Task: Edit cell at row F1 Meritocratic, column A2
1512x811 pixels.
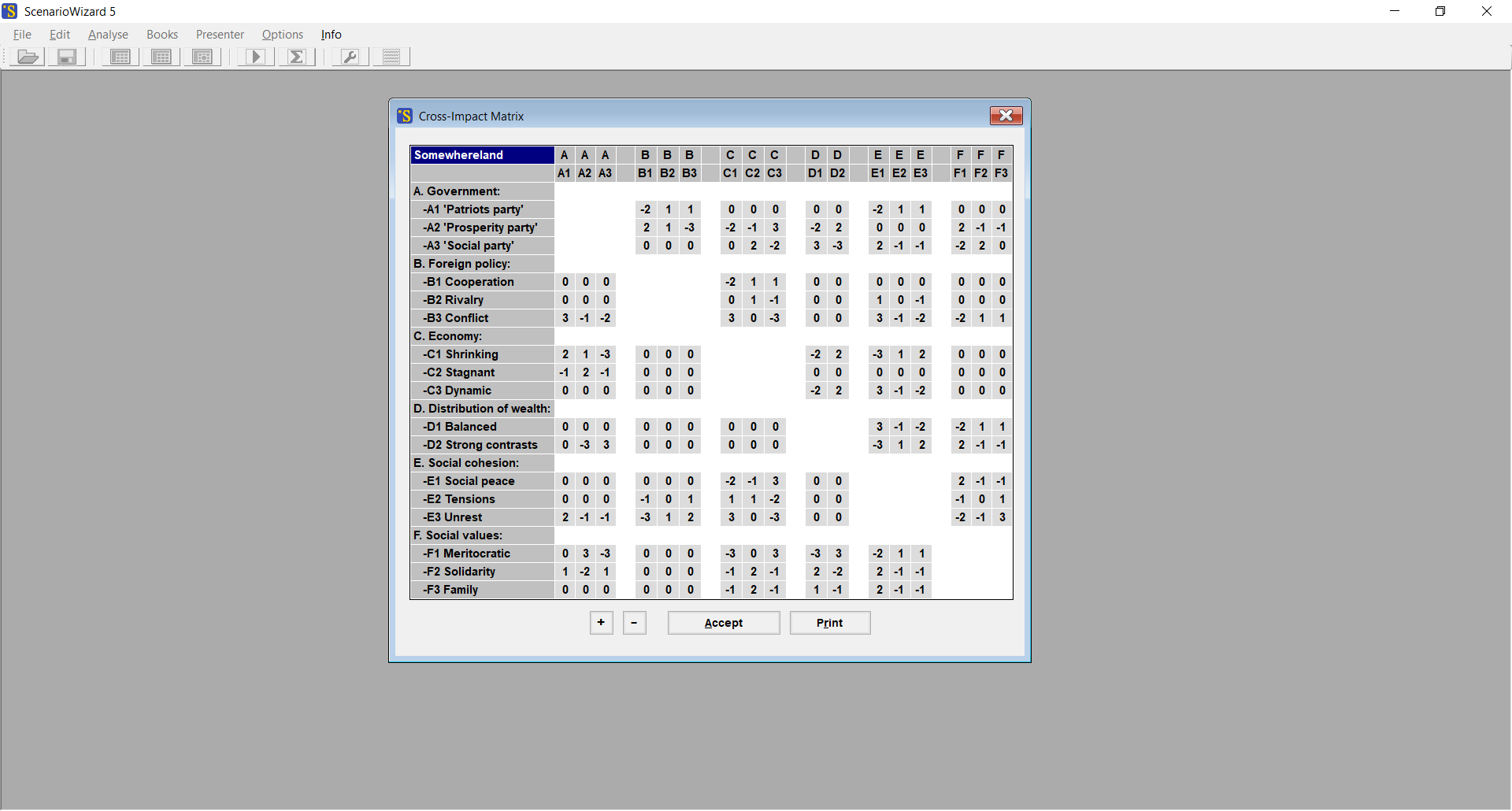Action: [x=585, y=554]
